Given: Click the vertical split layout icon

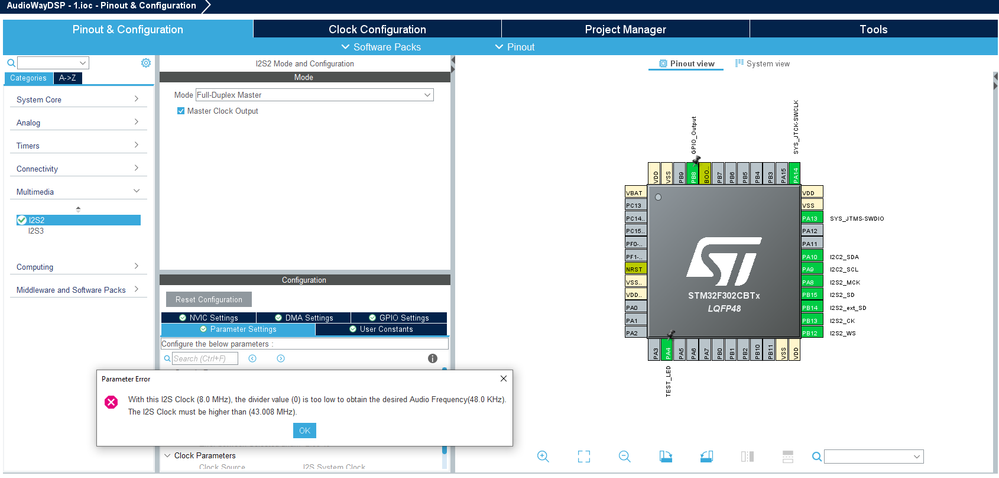Looking at the screenshot, I should (747, 456).
